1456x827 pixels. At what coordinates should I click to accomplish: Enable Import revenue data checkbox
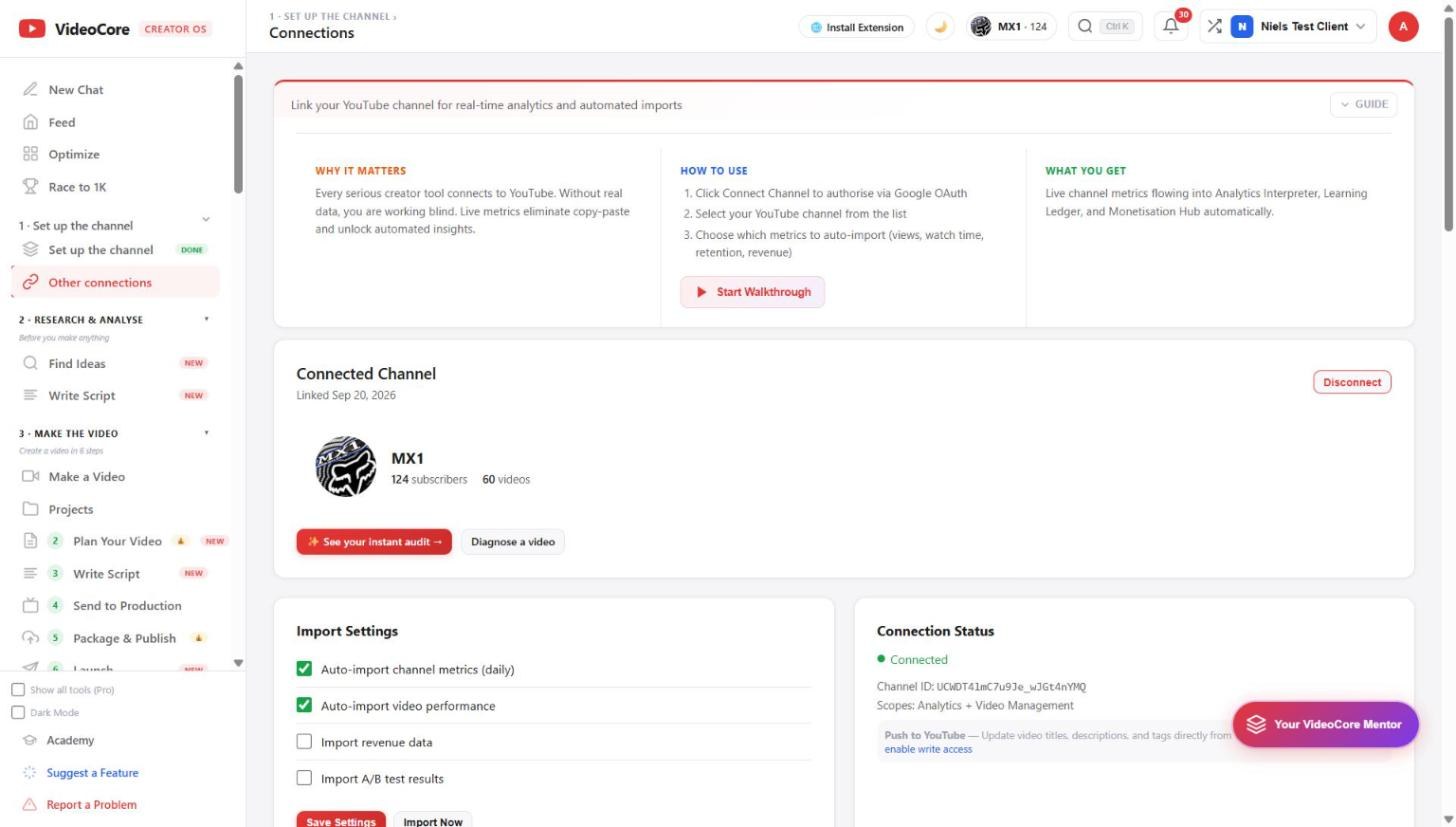tap(305, 742)
